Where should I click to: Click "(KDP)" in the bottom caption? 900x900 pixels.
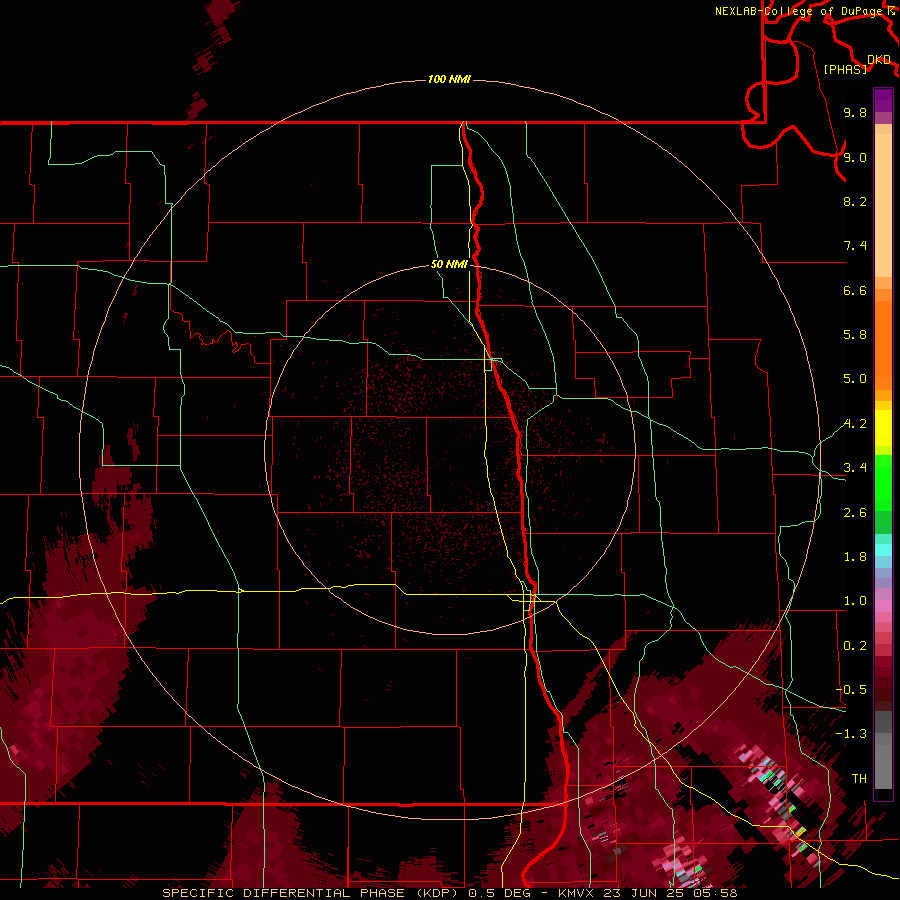(437, 893)
